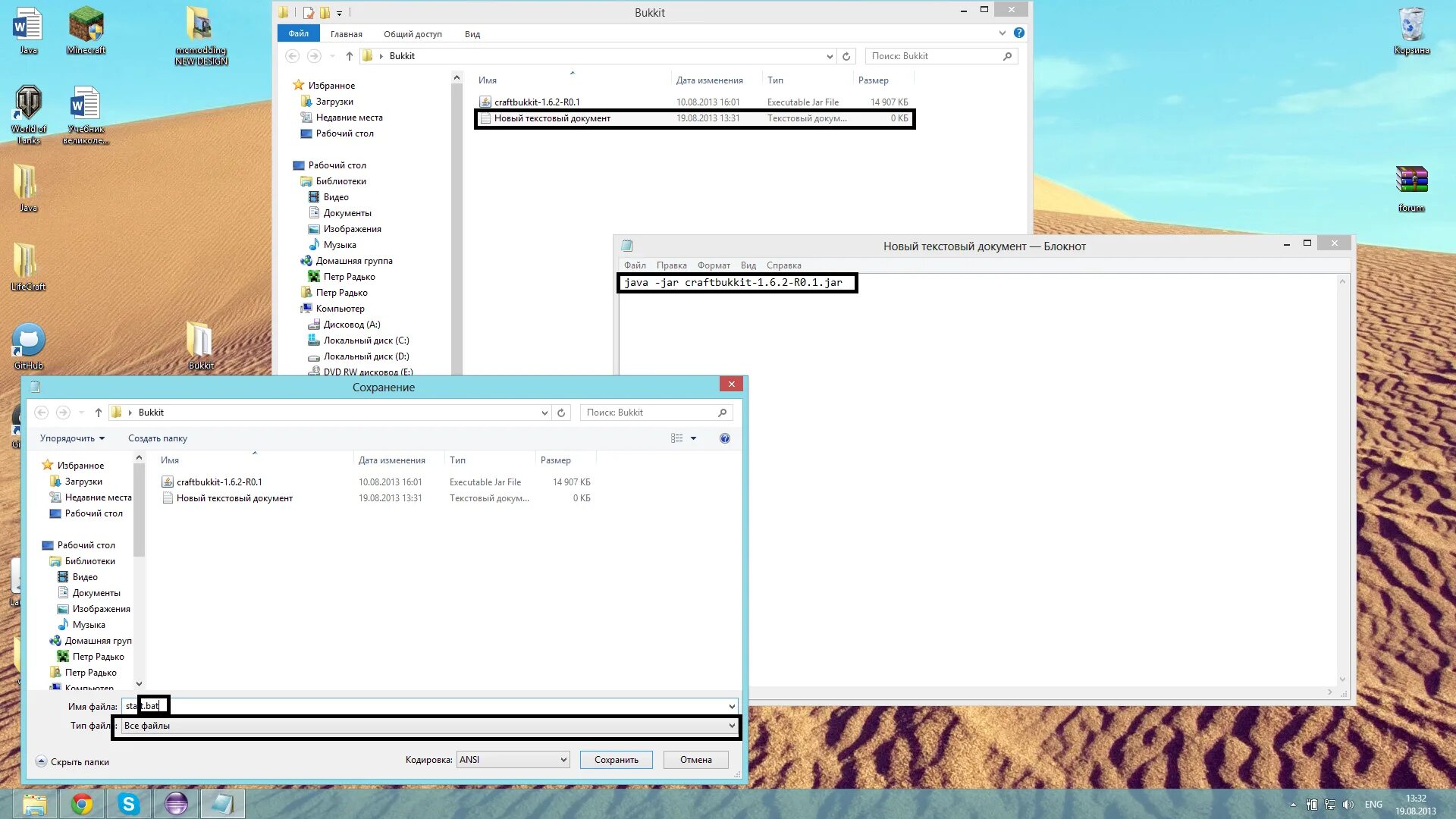The width and height of the screenshot is (1456, 819).
Task: Change view layout icon in Save dialog
Action: (676, 438)
